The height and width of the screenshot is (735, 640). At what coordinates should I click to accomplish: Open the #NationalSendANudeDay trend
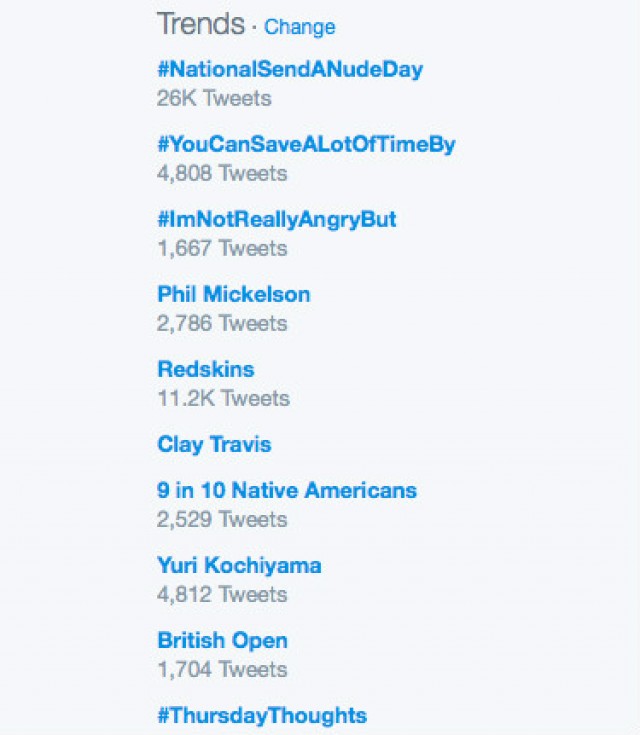pyautogui.click(x=290, y=70)
